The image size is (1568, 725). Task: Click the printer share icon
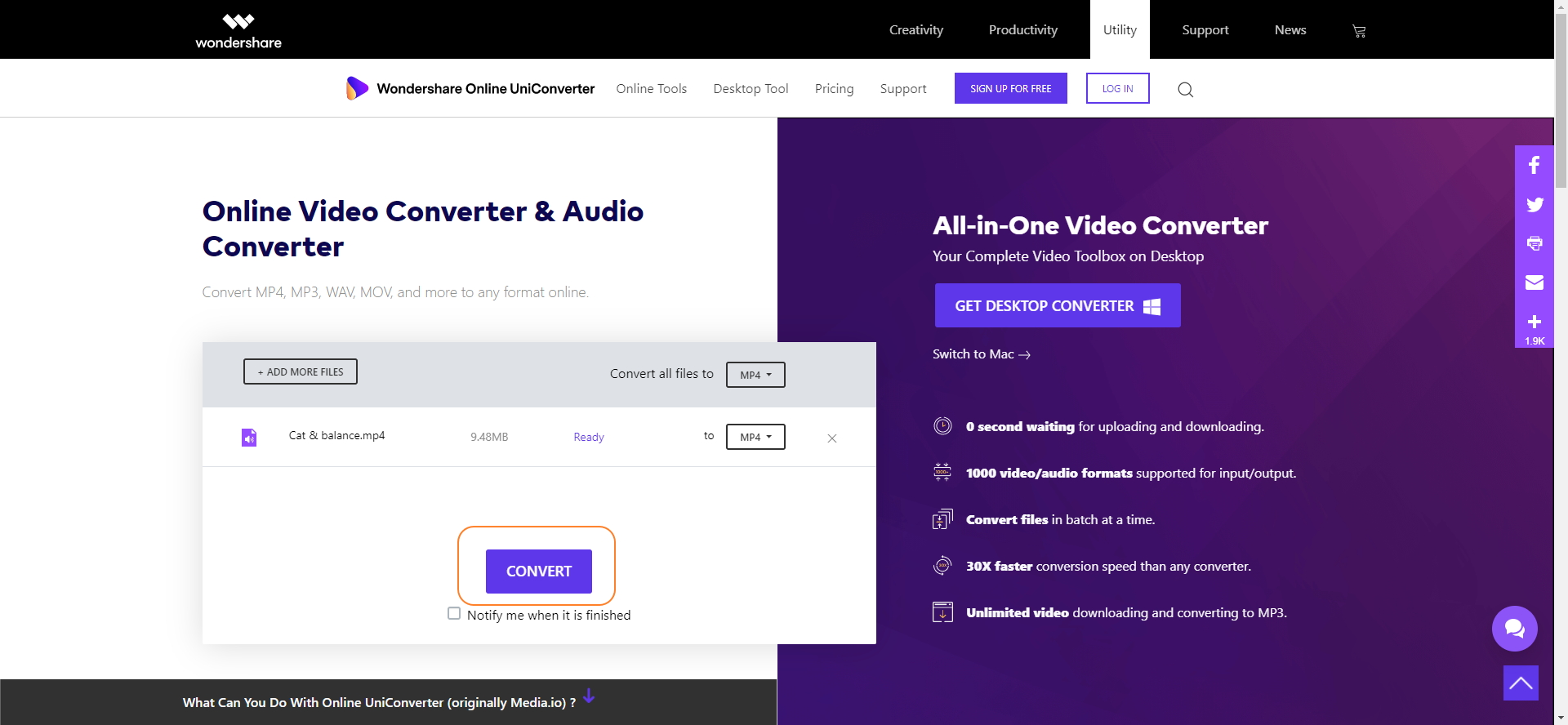1535,243
